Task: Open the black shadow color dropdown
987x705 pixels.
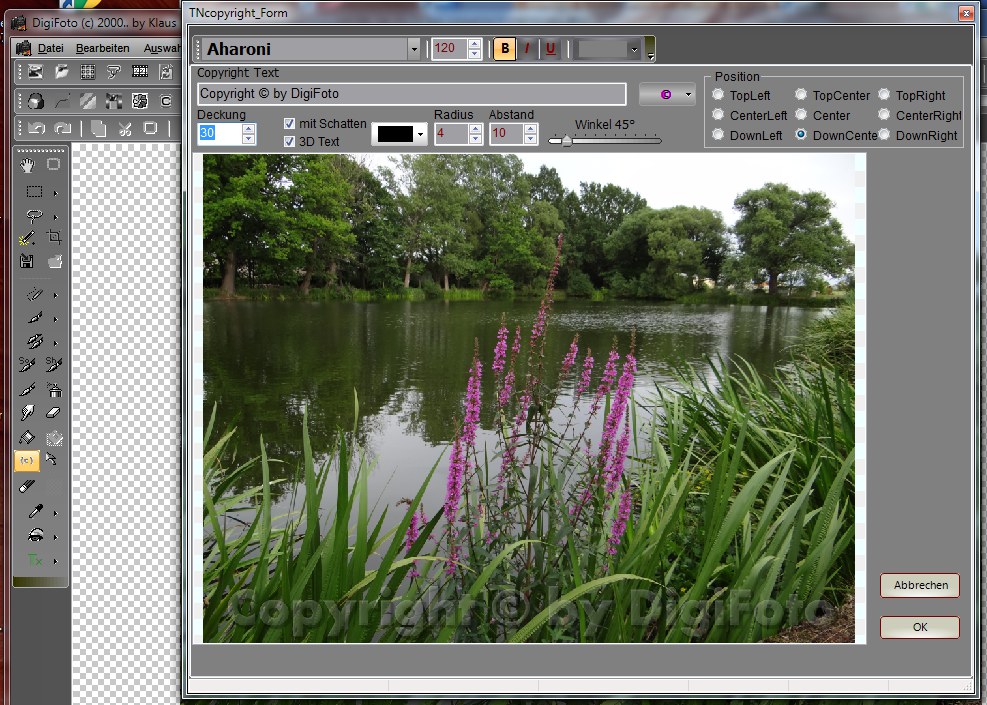Action: [x=421, y=133]
